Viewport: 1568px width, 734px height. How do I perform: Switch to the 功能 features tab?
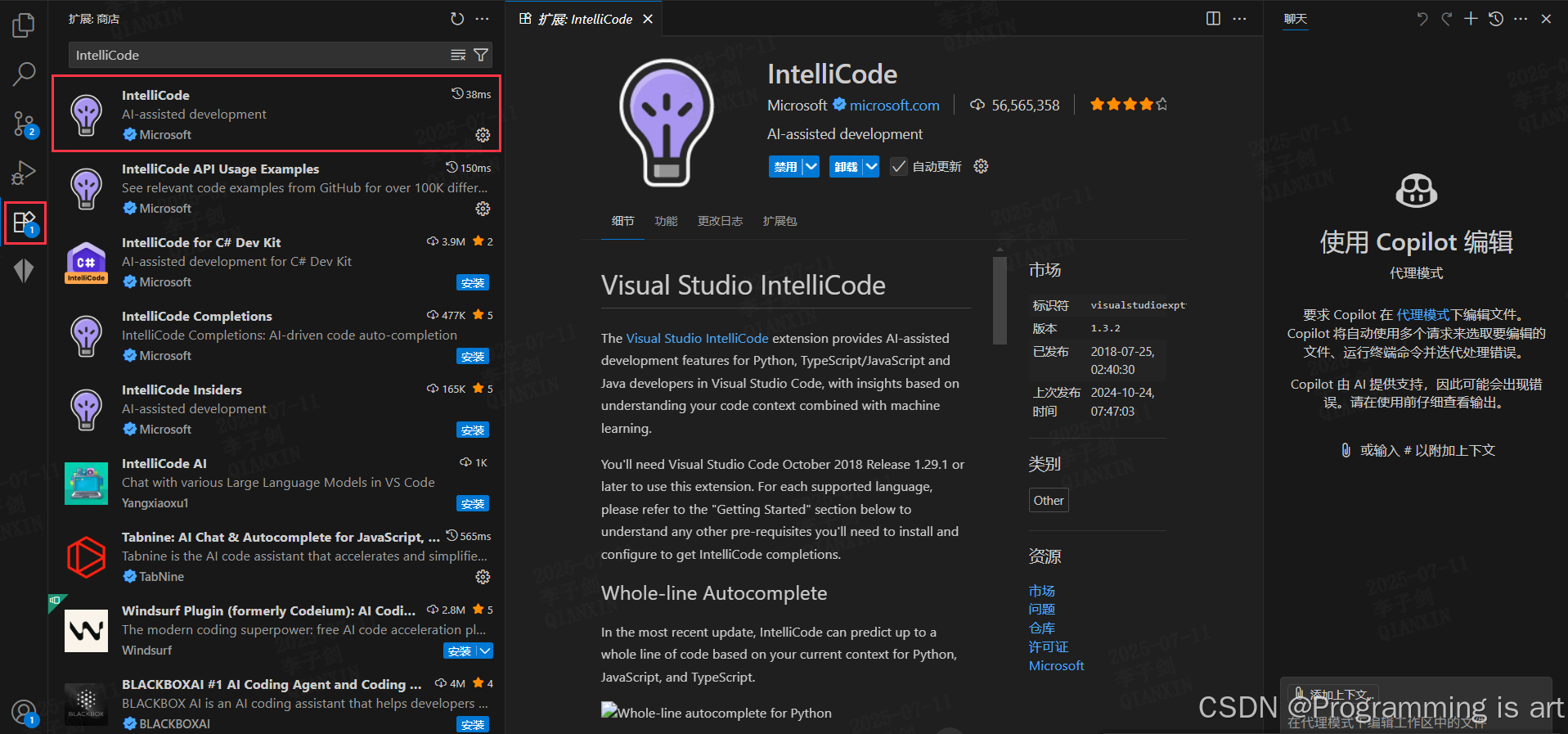tap(666, 221)
